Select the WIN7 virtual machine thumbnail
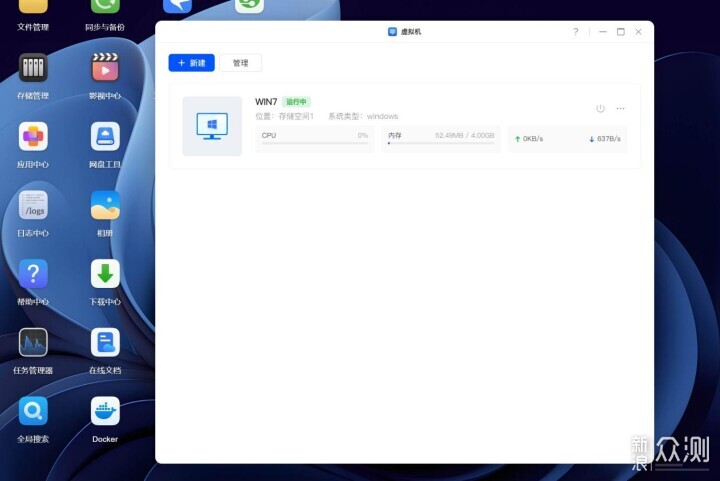Screen dimensions: 720x481 click(x=212, y=126)
